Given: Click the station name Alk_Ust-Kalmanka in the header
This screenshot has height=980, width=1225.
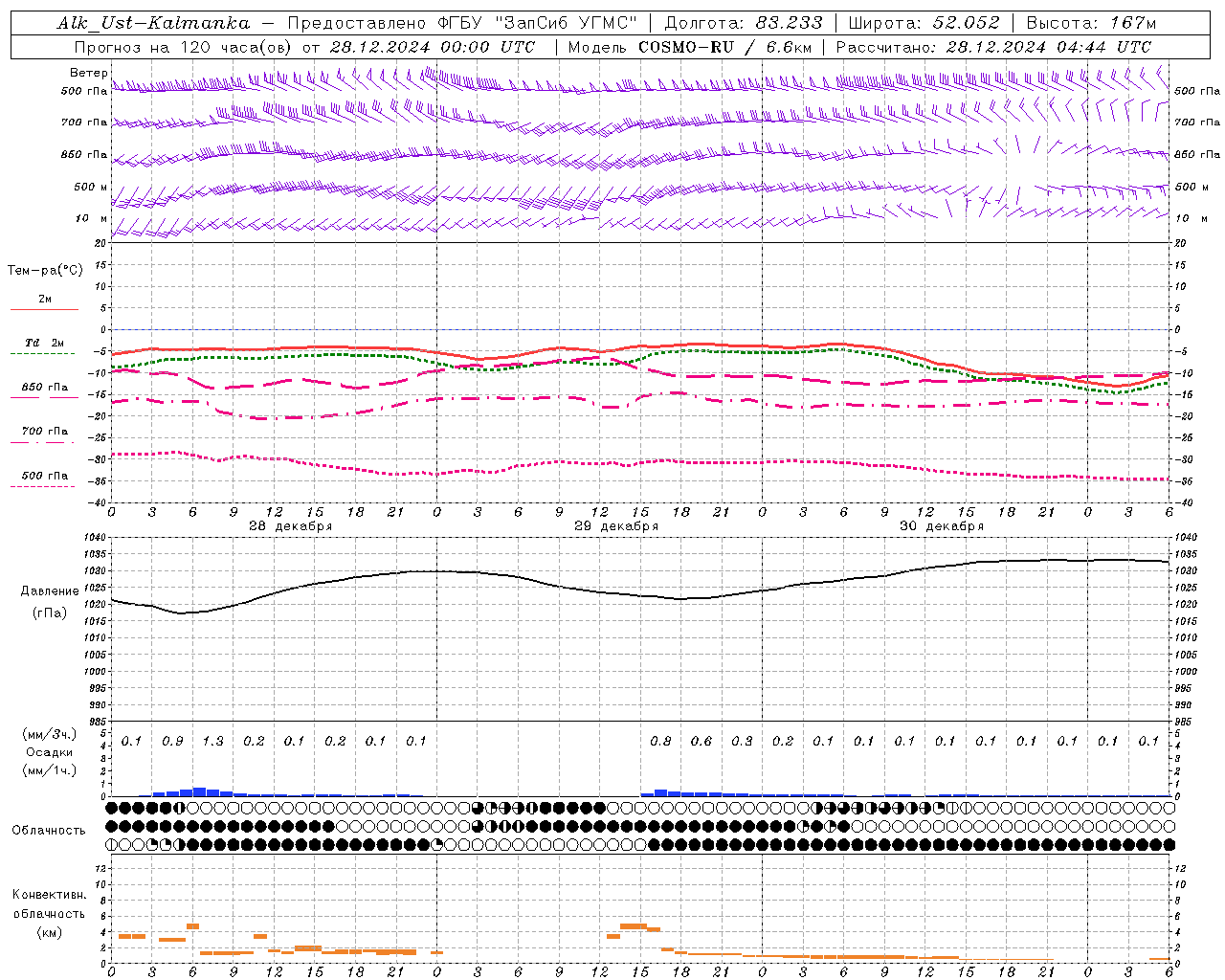Looking at the screenshot, I should [153, 23].
